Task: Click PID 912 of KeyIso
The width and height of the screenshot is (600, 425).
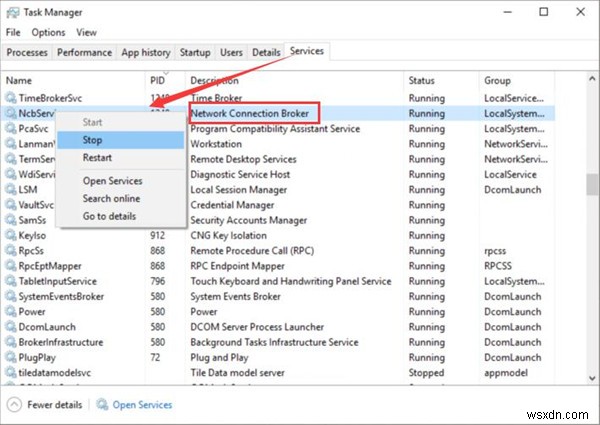Action: point(157,235)
